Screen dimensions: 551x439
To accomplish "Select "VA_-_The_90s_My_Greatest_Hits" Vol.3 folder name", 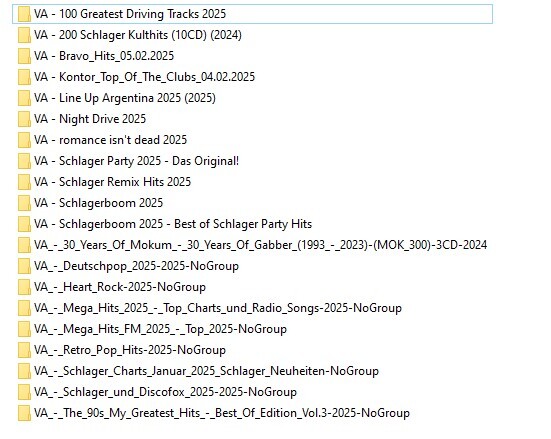I will pos(222,413).
